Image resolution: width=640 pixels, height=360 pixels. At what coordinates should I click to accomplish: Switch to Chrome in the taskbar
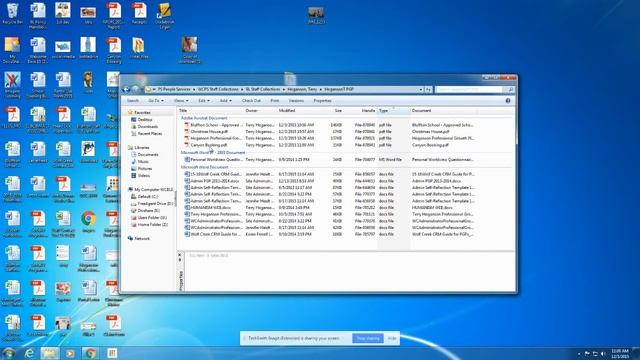point(90,353)
